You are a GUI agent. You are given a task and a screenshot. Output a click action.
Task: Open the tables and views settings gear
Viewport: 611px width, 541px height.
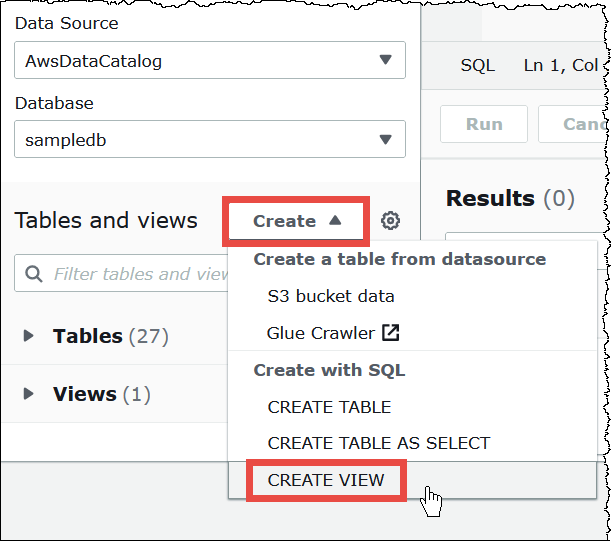point(390,221)
